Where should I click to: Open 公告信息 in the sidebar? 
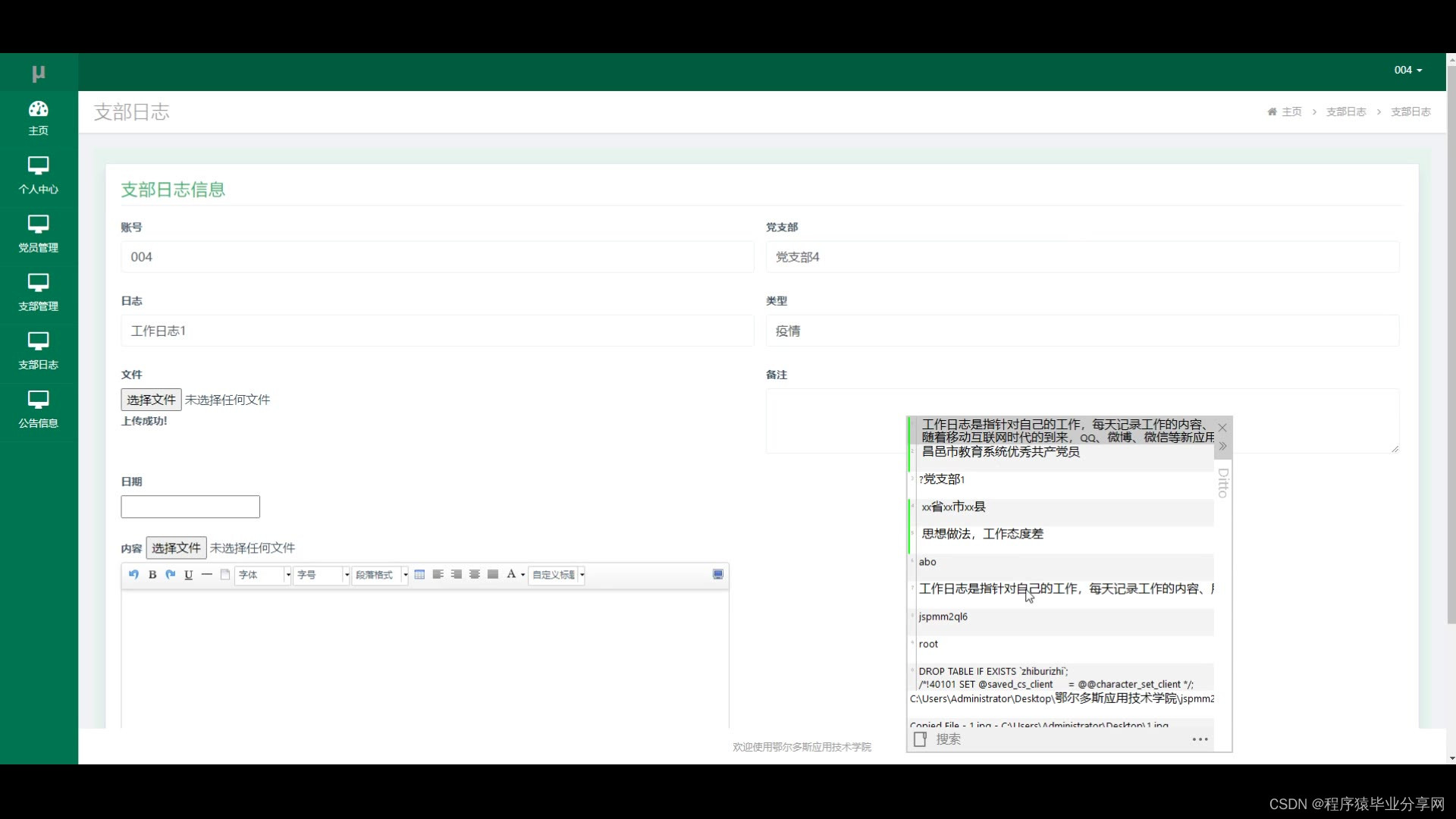(x=38, y=409)
